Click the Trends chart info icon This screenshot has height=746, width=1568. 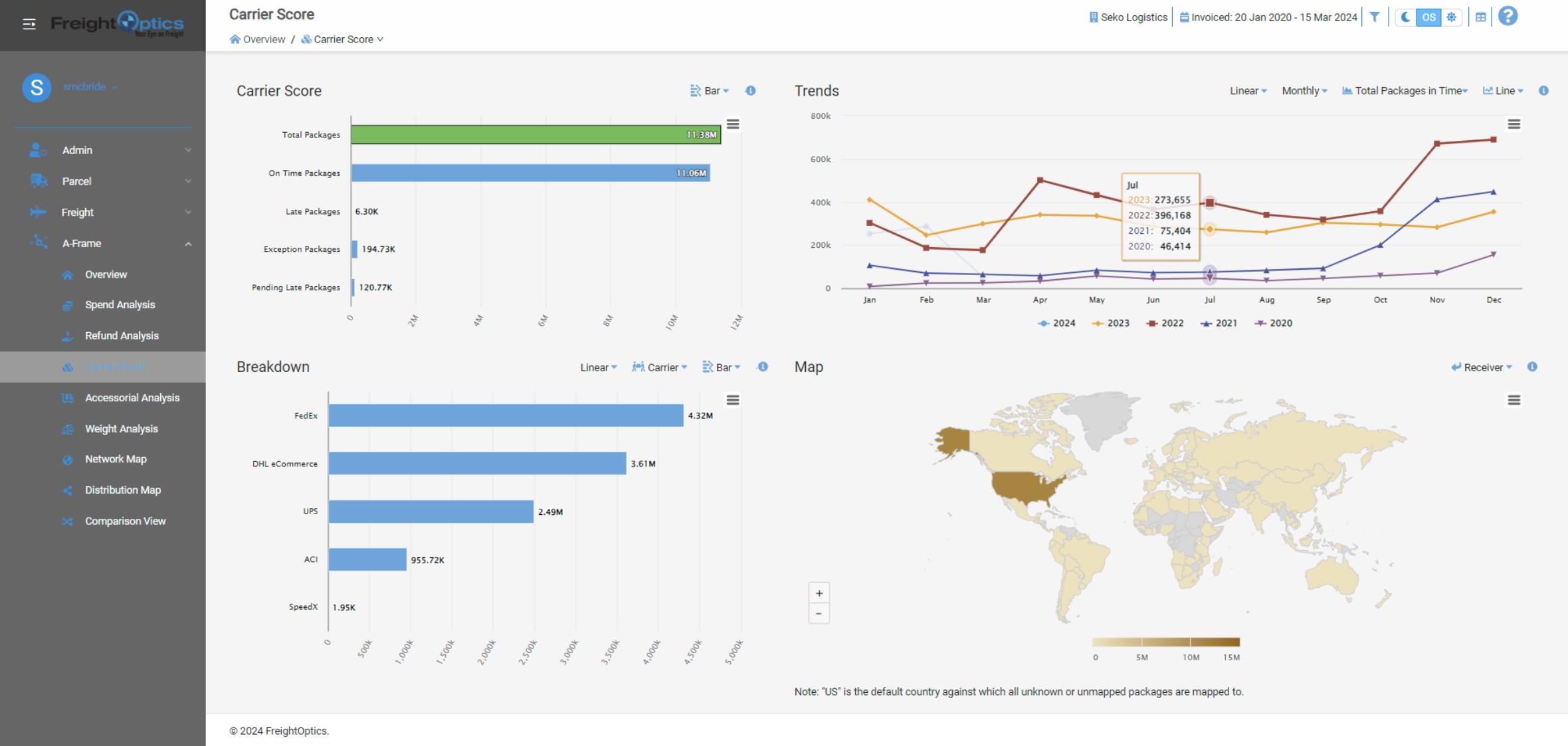coord(1543,91)
